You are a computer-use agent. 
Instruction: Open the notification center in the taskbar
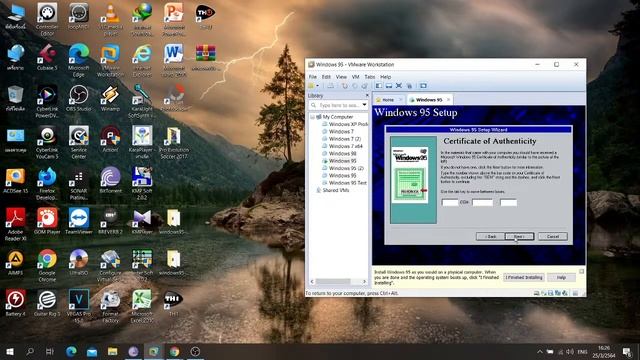click(x=627, y=351)
